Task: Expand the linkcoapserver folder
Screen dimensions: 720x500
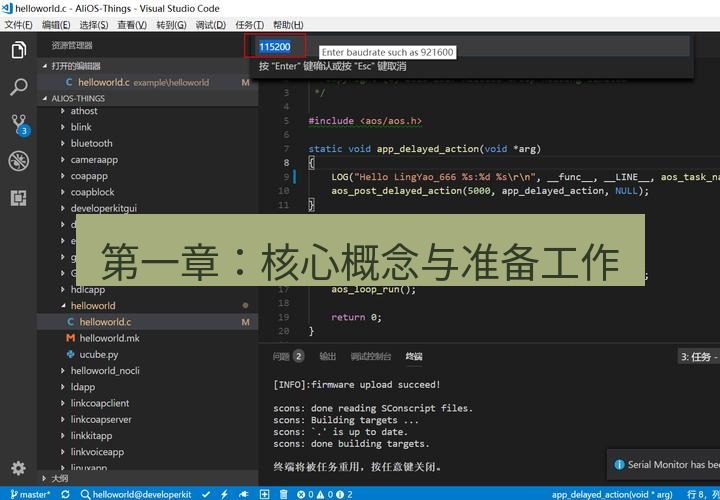Action: click(x=101, y=419)
